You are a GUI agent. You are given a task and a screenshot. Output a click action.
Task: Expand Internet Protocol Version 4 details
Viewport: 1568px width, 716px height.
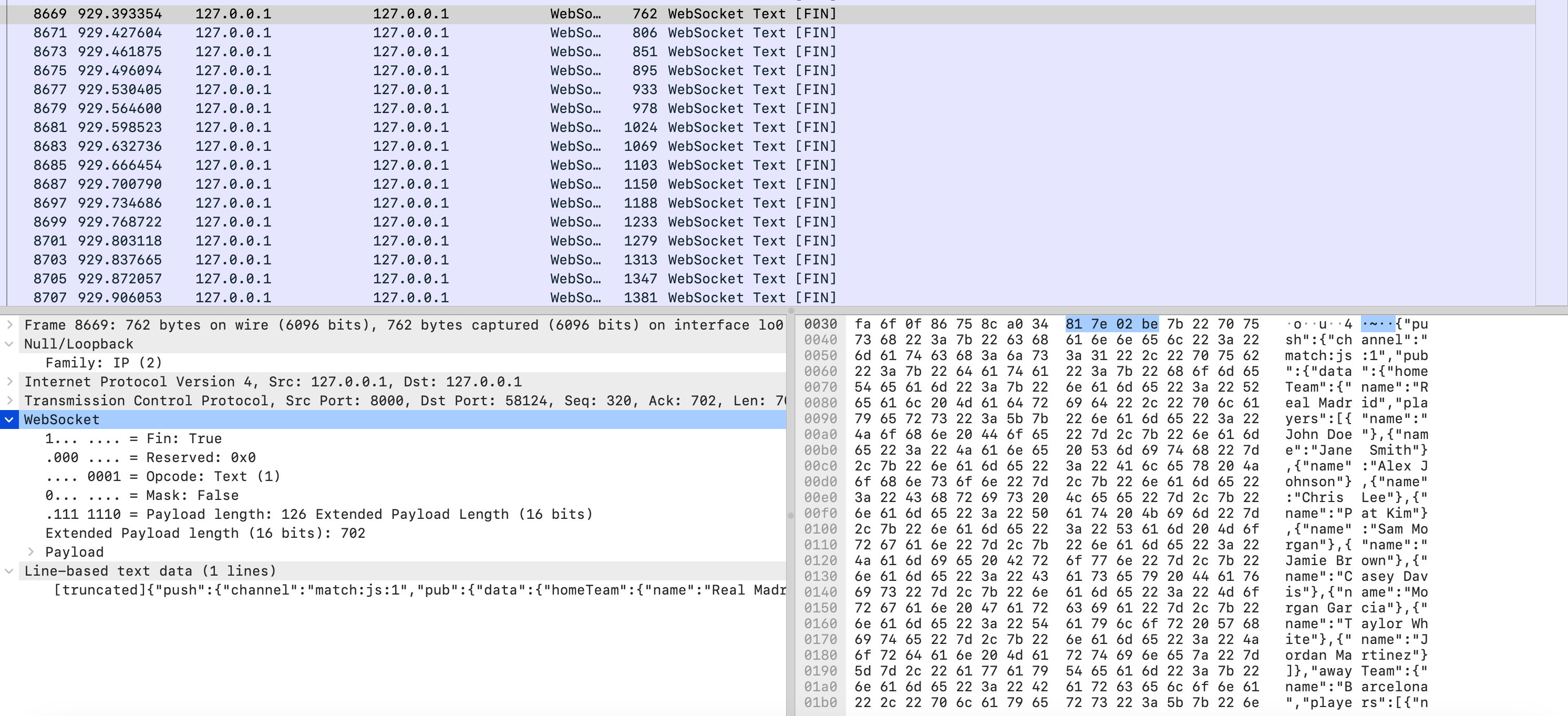[x=10, y=382]
